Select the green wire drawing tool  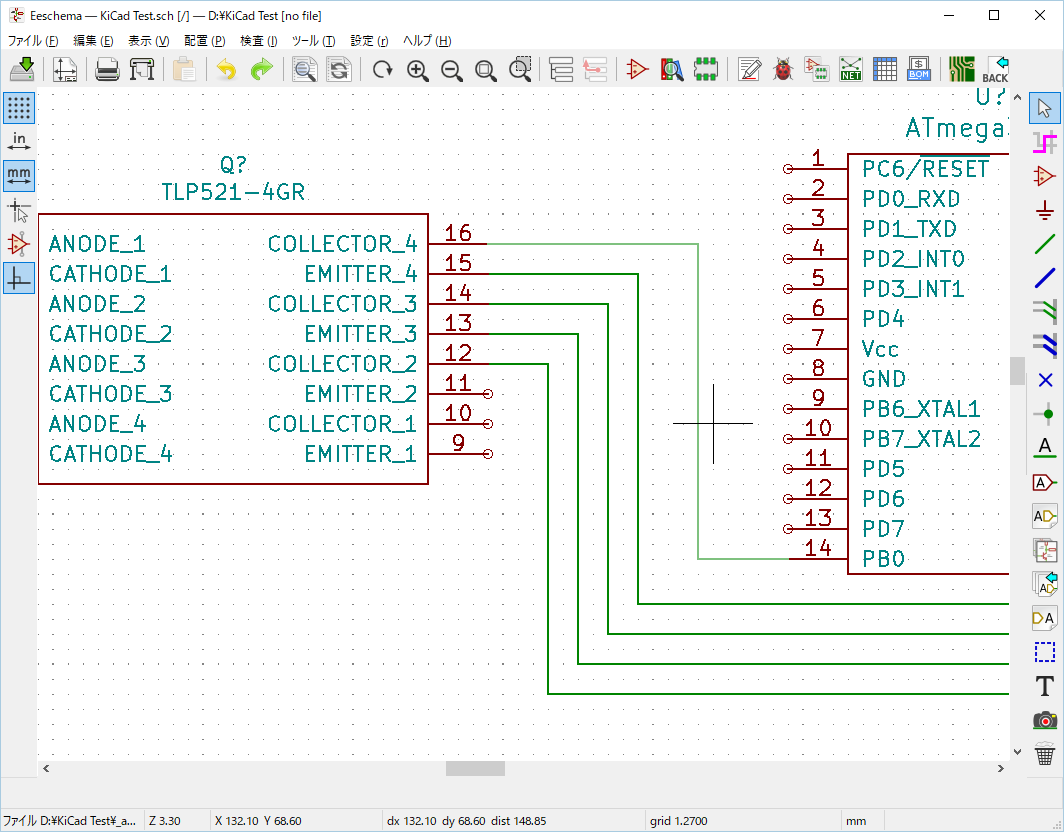(x=1045, y=244)
